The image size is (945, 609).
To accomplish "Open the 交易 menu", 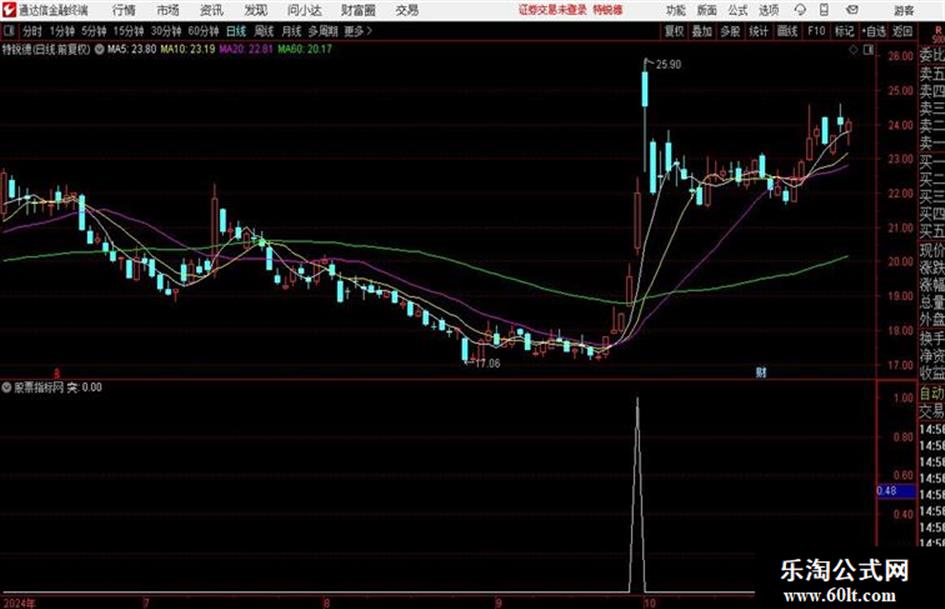I will click(x=407, y=10).
